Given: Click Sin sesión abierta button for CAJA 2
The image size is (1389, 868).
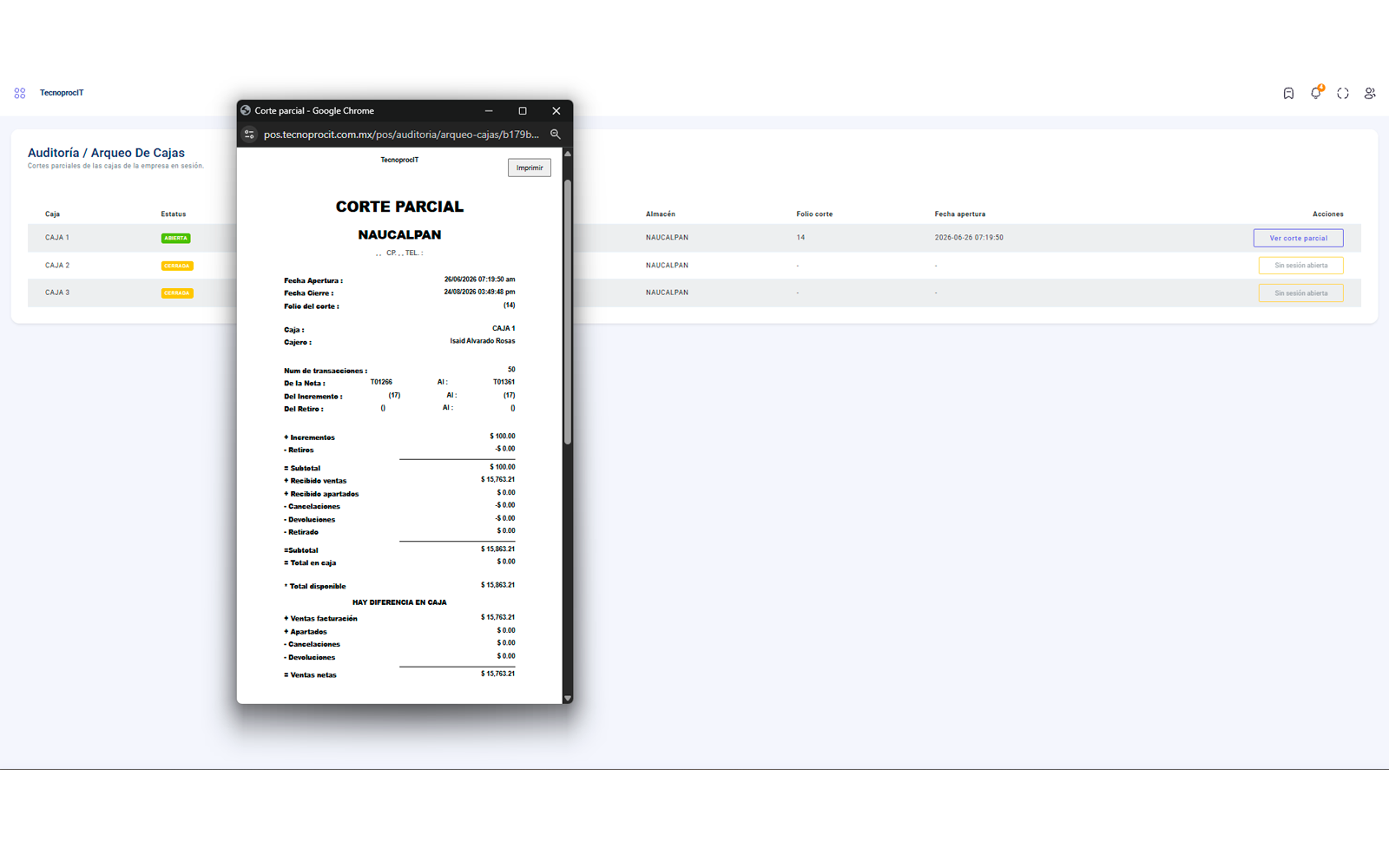Looking at the screenshot, I should click(1300, 266).
